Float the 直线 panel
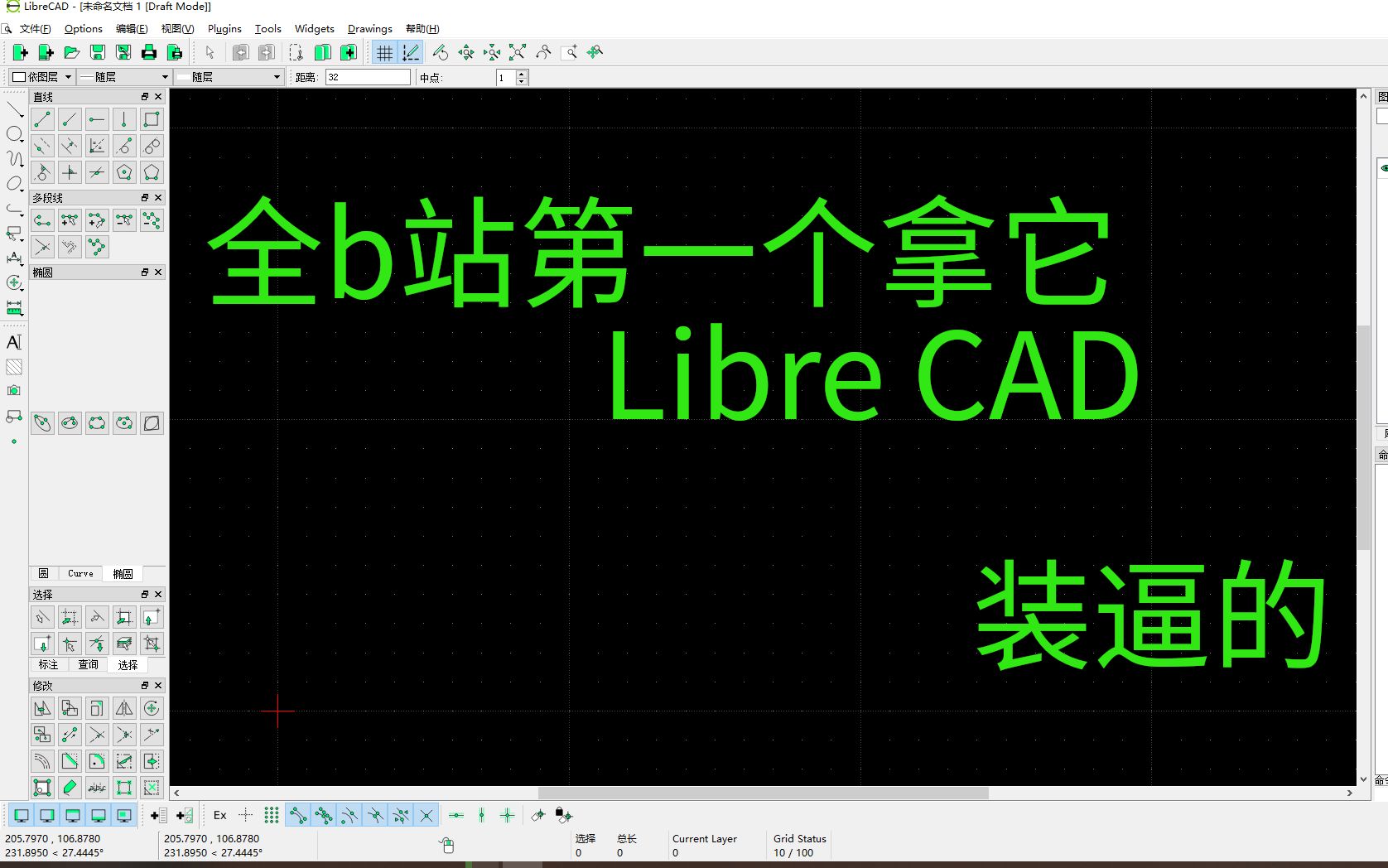The height and width of the screenshot is (868, 1388). click(145, 97)
